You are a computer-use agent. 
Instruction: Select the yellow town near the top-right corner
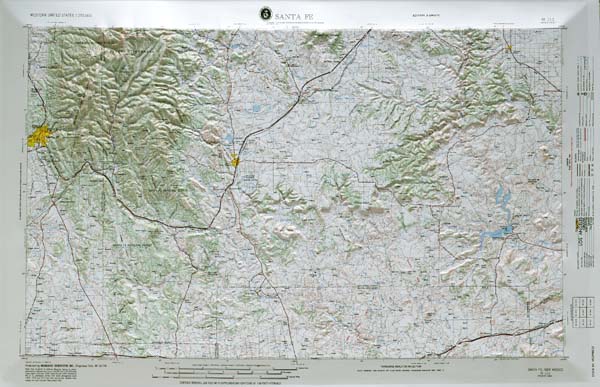coord(509,48)
